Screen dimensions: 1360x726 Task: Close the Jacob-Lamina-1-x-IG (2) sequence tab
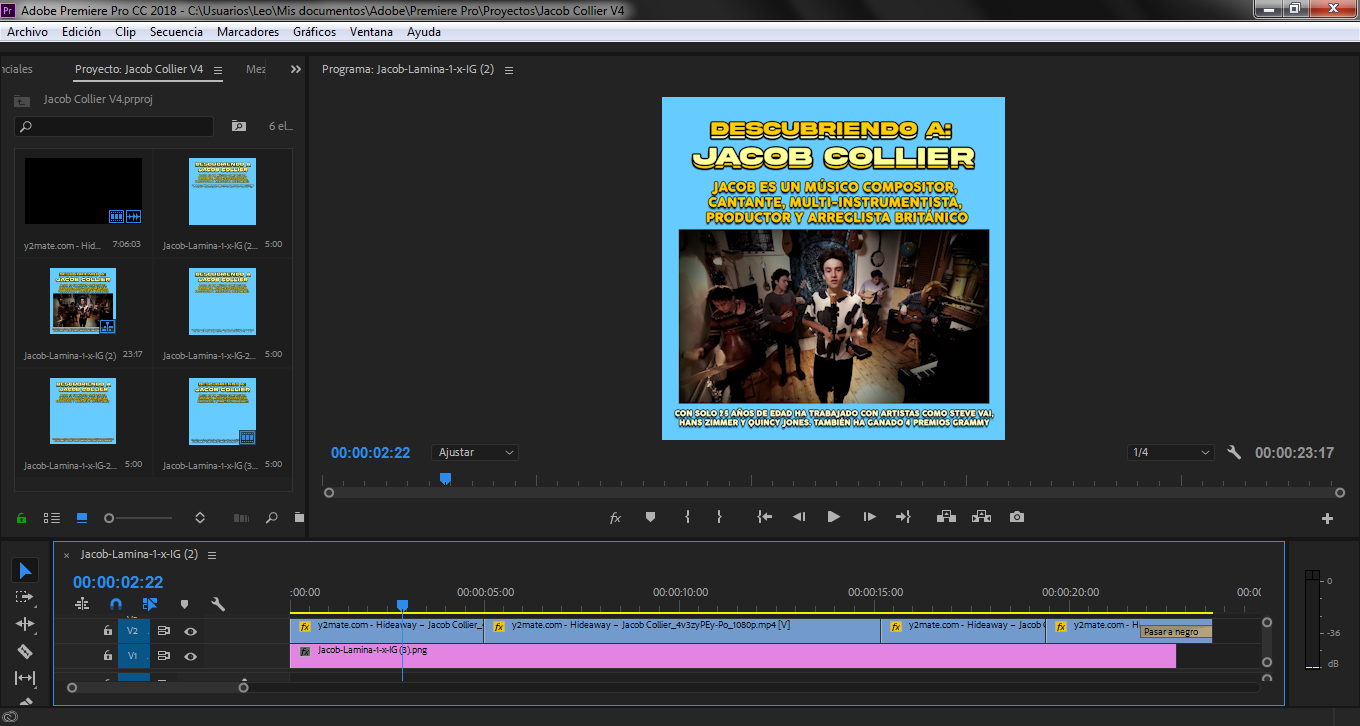tap(67, 555)
